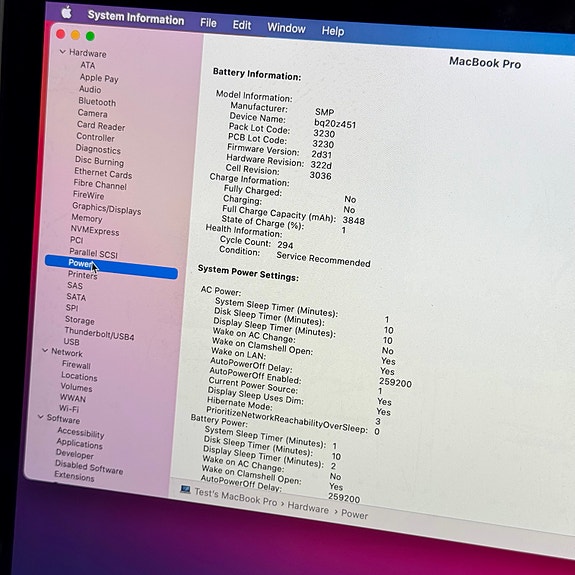Screen dimensions: 575x575
Task: Select Camera in the sidebar
Action: [x=92, y=113]
